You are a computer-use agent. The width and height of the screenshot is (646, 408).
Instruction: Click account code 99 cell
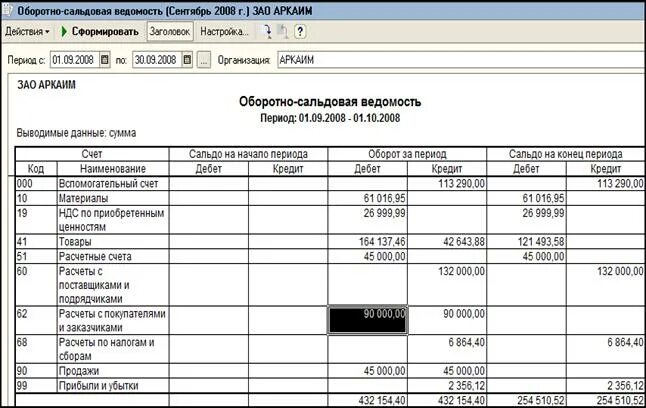[x=36, y=386]
